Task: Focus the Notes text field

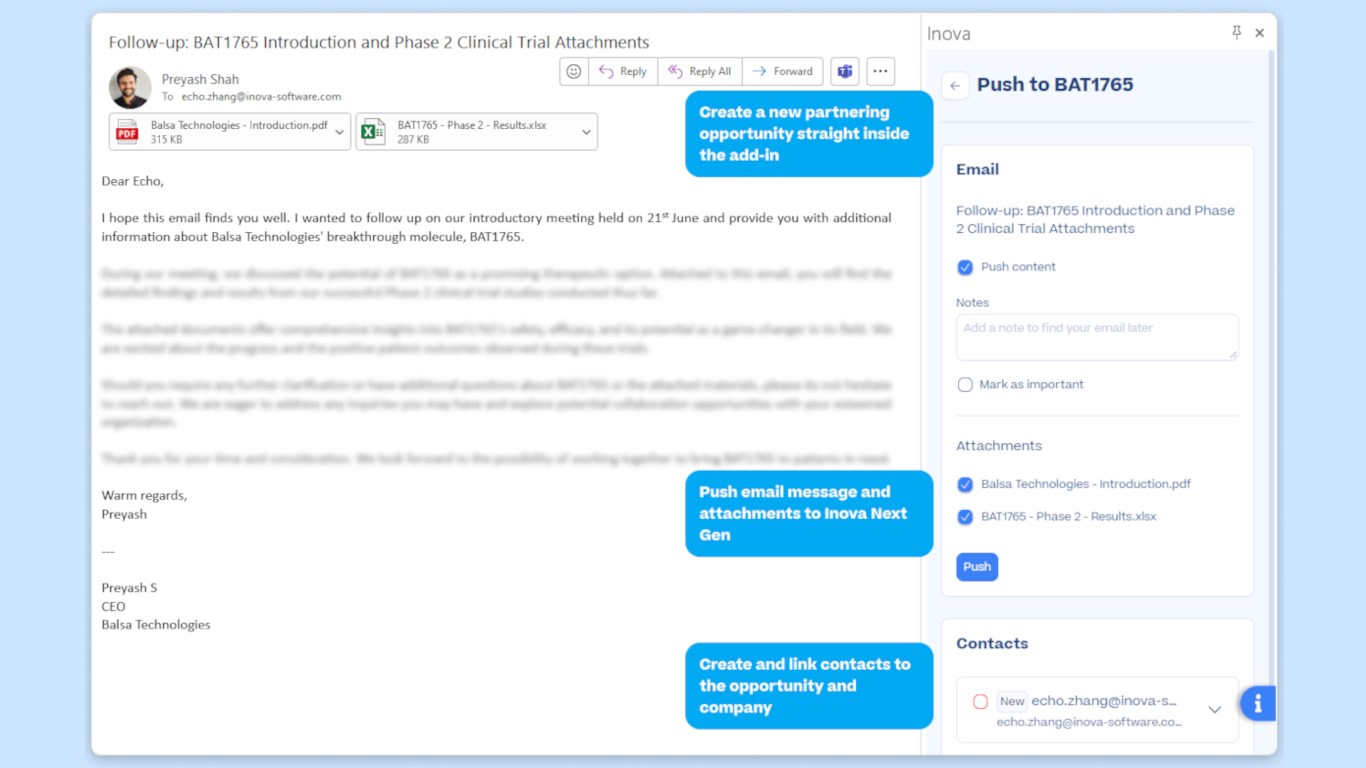Action: tap(1097, 337)
